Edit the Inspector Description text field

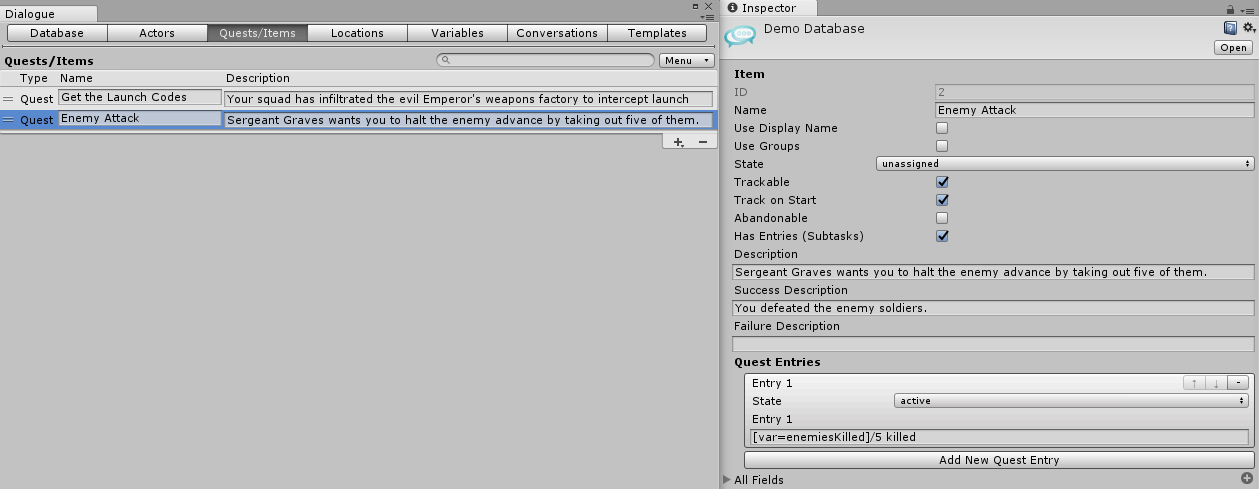click(x=993, y=272)
